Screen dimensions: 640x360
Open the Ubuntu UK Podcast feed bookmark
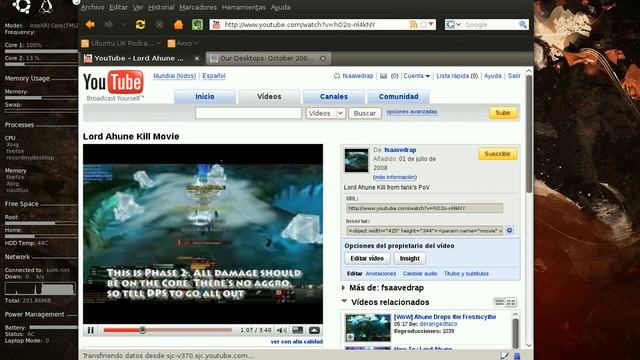tap(121, 43)
